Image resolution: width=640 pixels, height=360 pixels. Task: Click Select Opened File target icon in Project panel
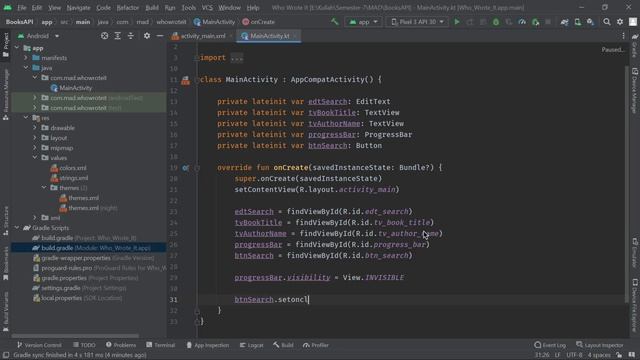tap(104, 36)
